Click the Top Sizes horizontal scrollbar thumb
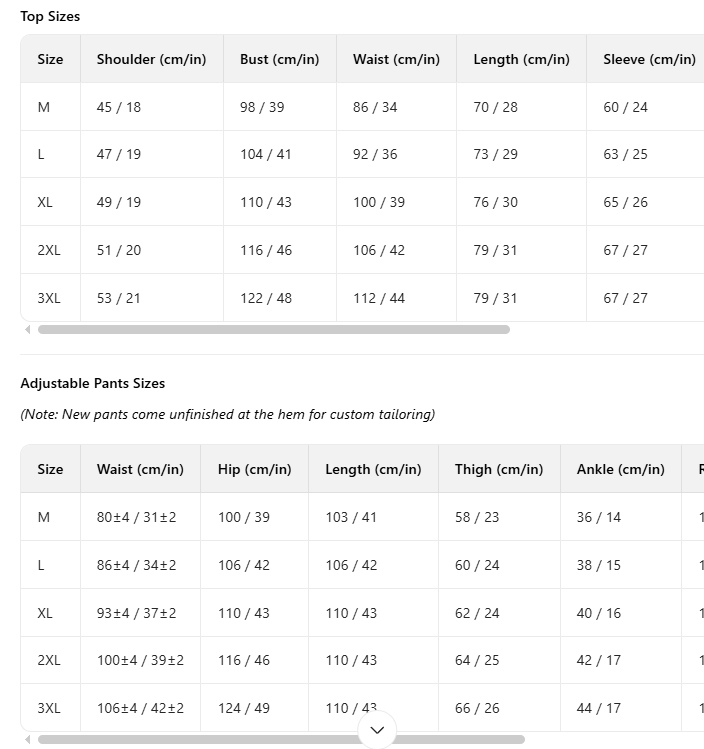 [x=274, y=330]
